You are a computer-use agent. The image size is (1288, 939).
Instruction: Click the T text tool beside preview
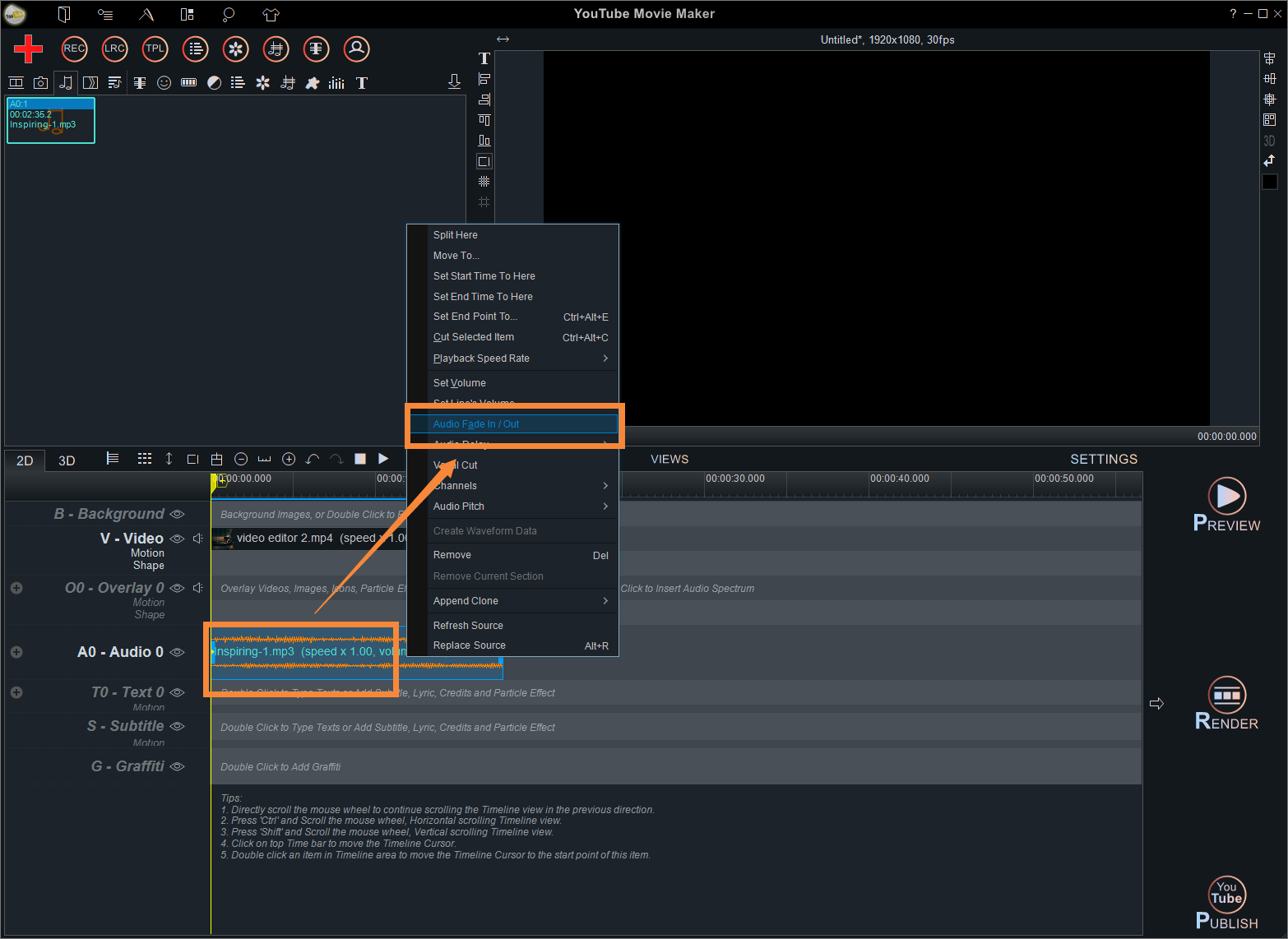pos(484,58)
